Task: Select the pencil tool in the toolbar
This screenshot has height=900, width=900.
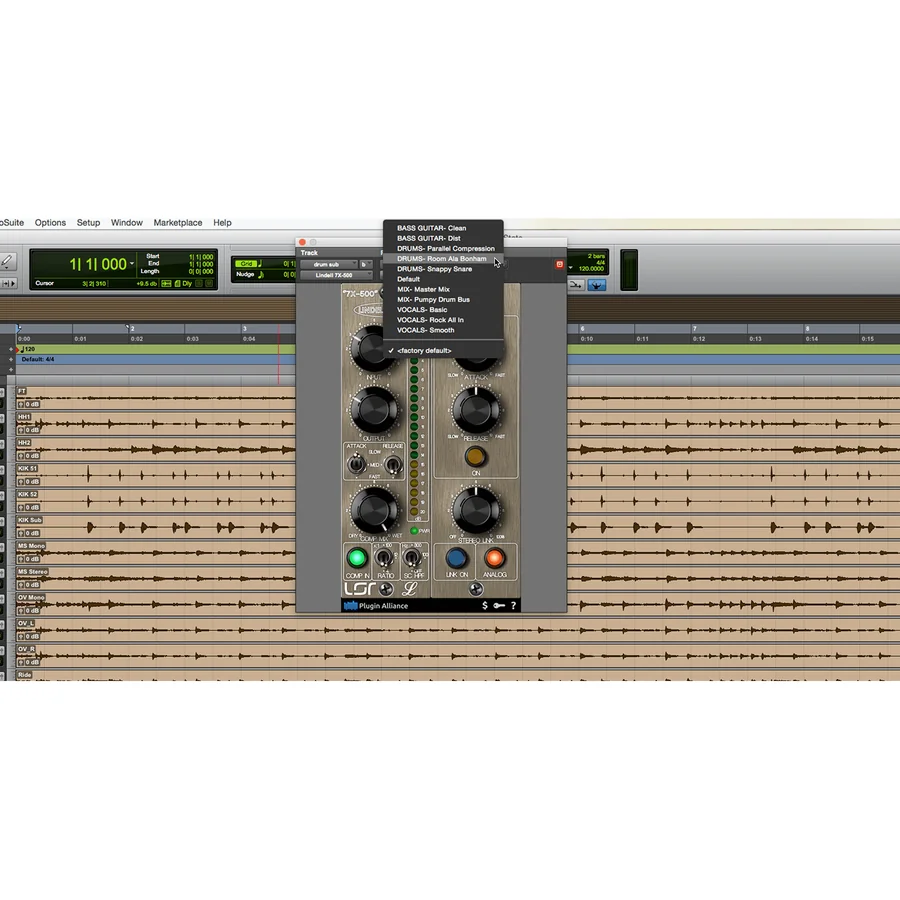Action: coord(7,261)
